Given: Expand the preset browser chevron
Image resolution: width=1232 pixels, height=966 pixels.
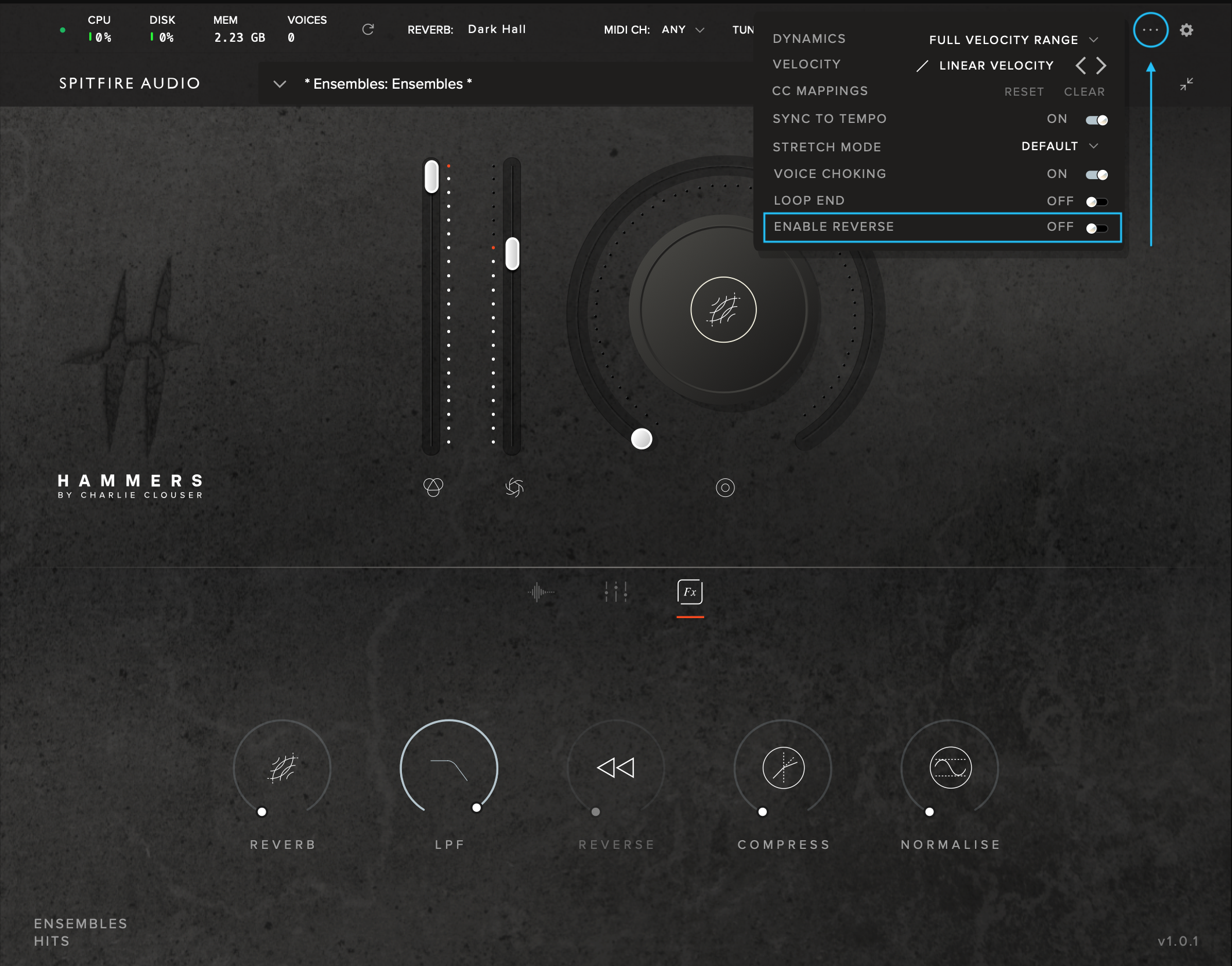Looking at the screenshot, I should click(280, 84).
